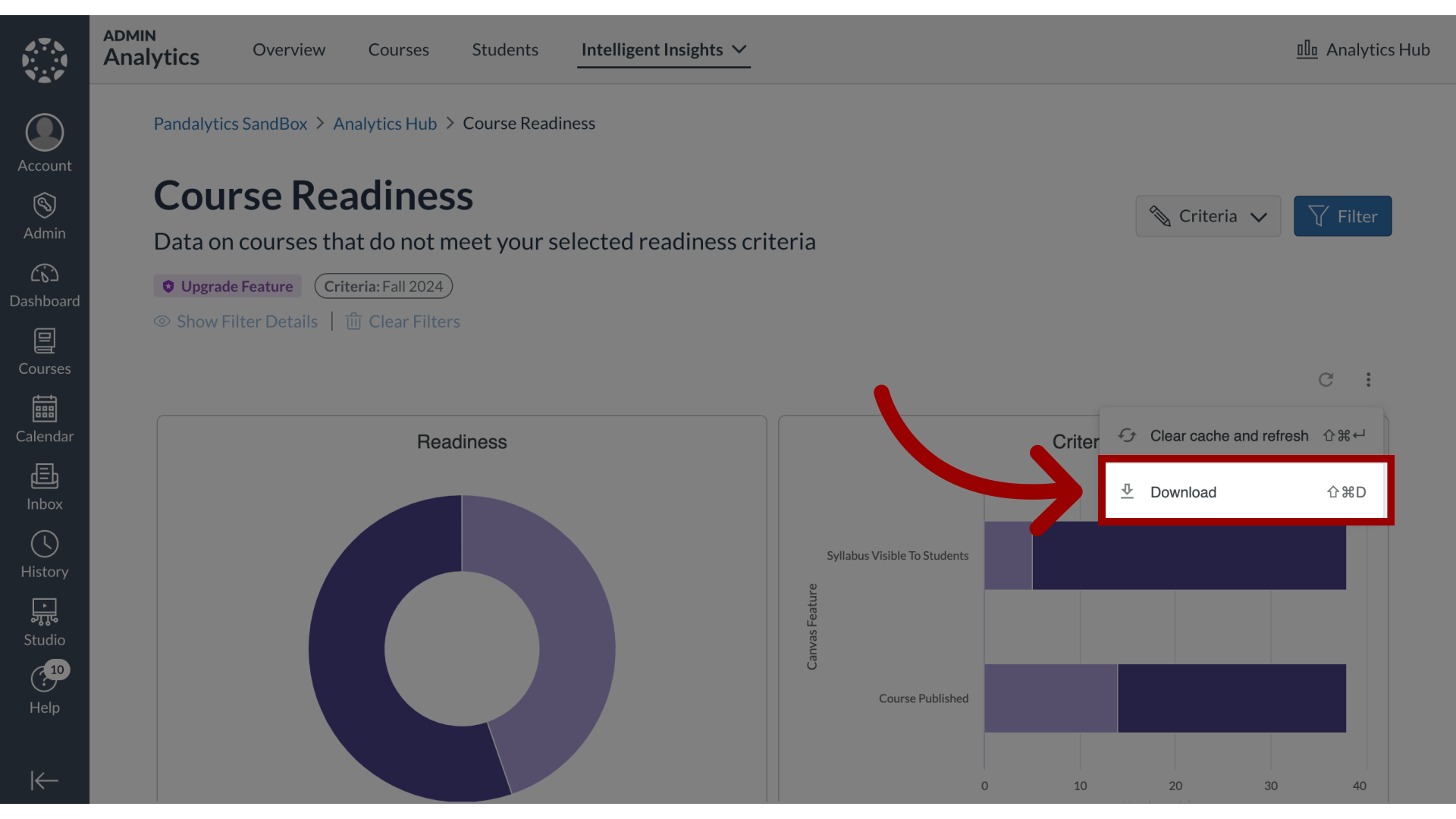Click the Pandalytics SandBox breadcrumb link

[x=230, y=122]
